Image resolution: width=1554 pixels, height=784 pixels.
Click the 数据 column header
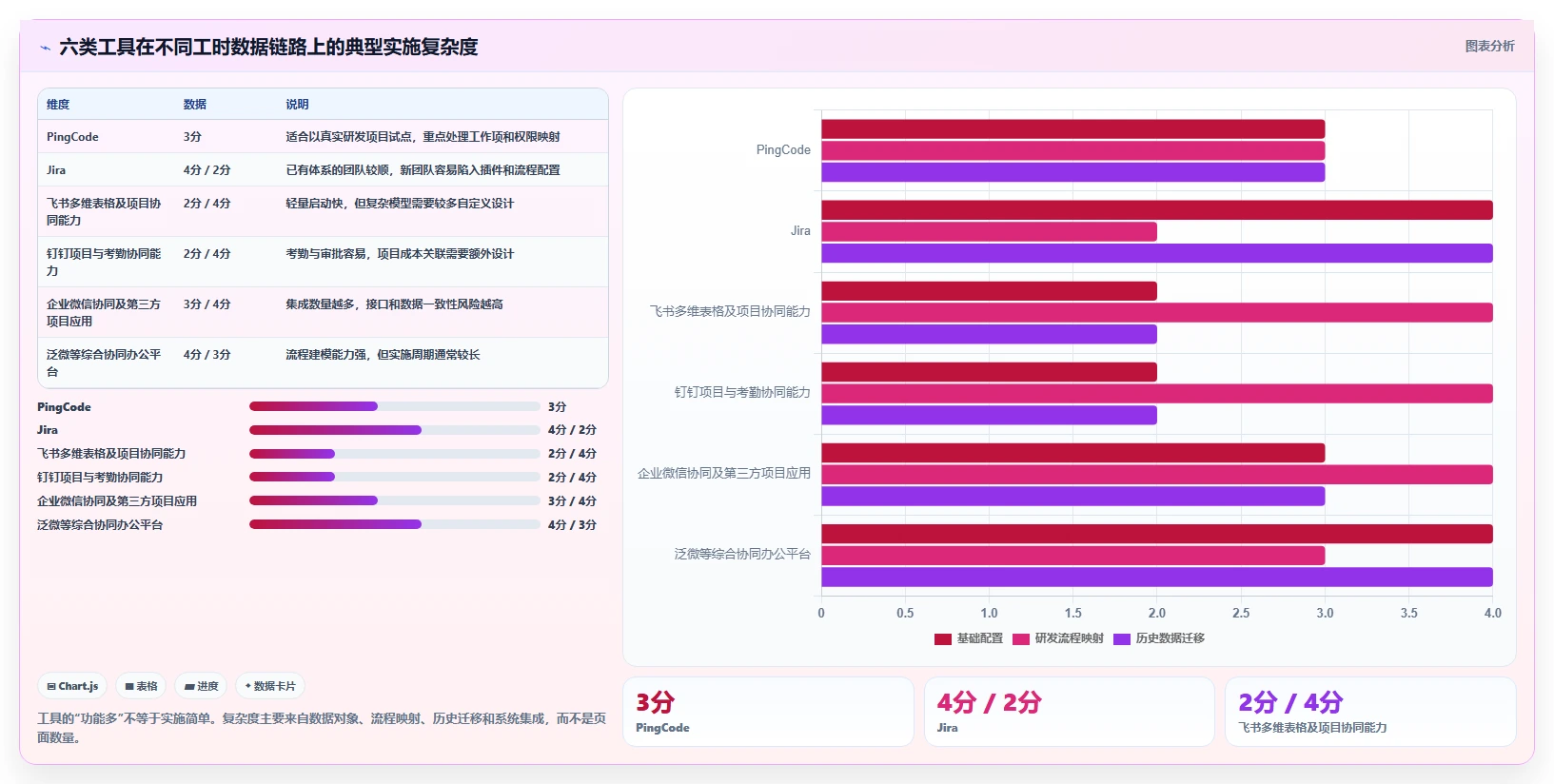195,105
